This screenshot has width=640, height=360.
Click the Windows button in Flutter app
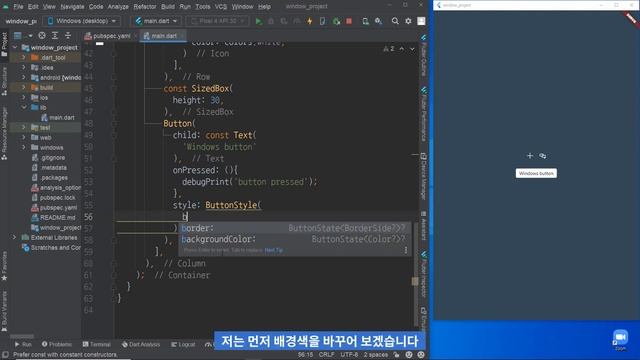(536, 173)
